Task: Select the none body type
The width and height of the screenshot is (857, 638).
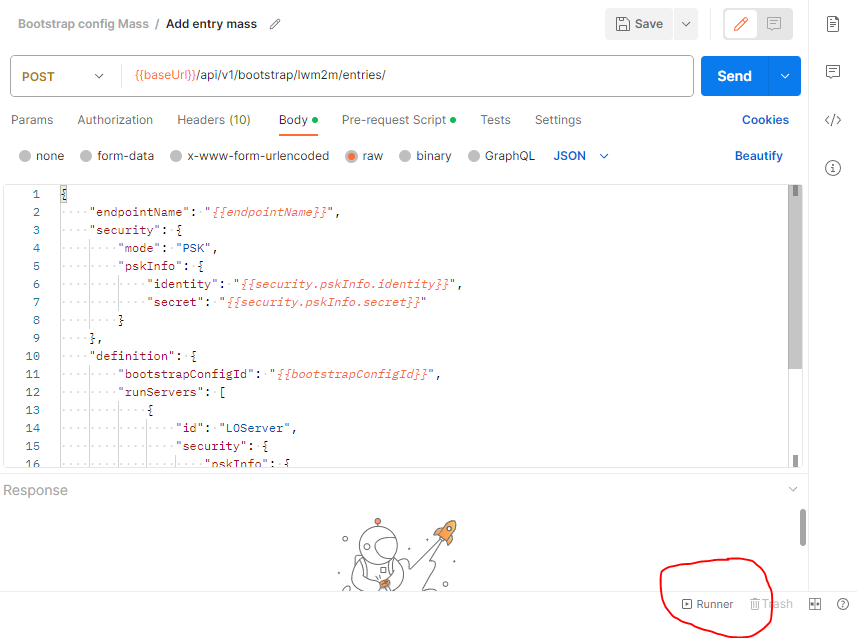Action: pyautogui.click(x=42, y=156)
